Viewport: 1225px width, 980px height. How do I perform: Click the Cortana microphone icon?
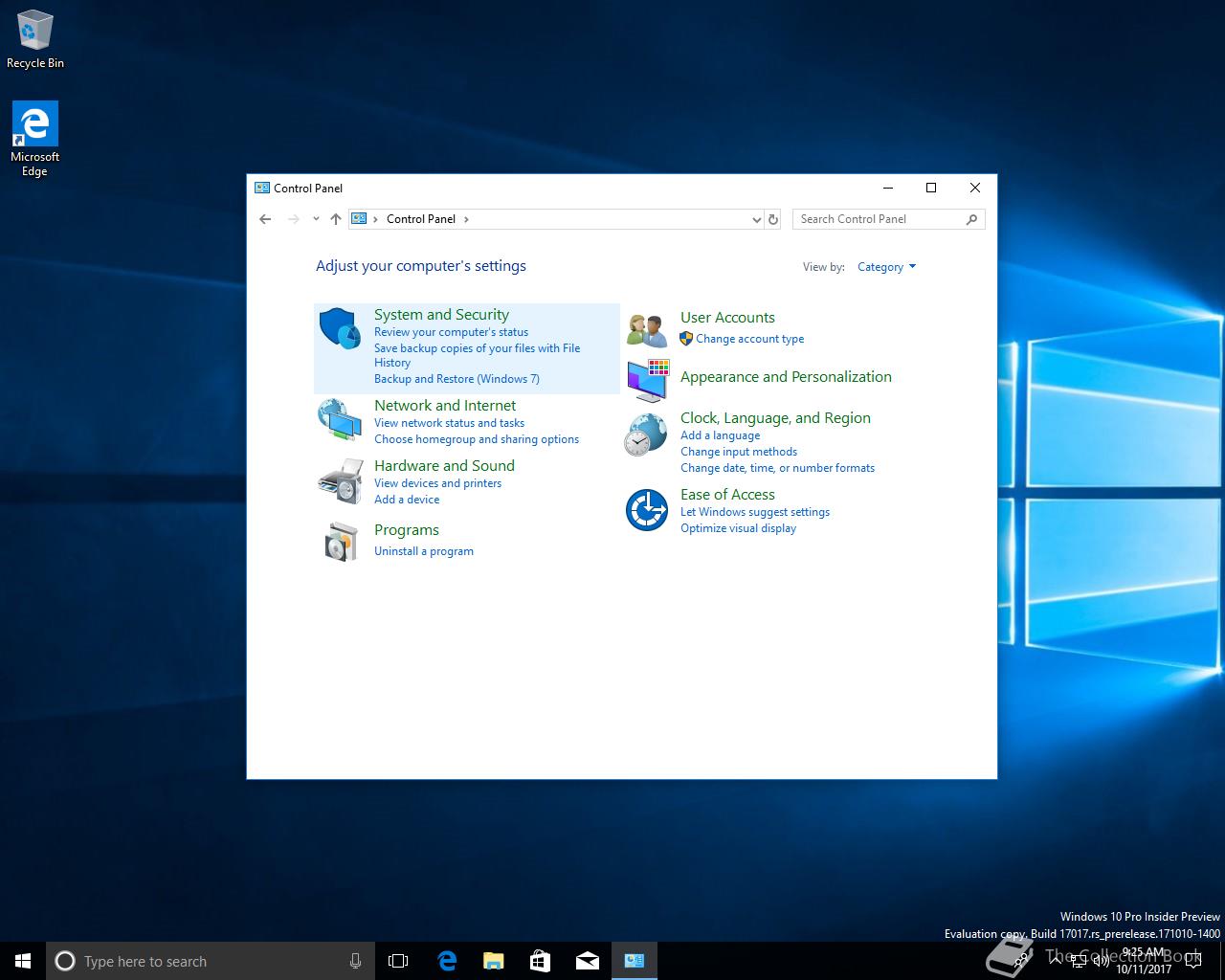356,961
